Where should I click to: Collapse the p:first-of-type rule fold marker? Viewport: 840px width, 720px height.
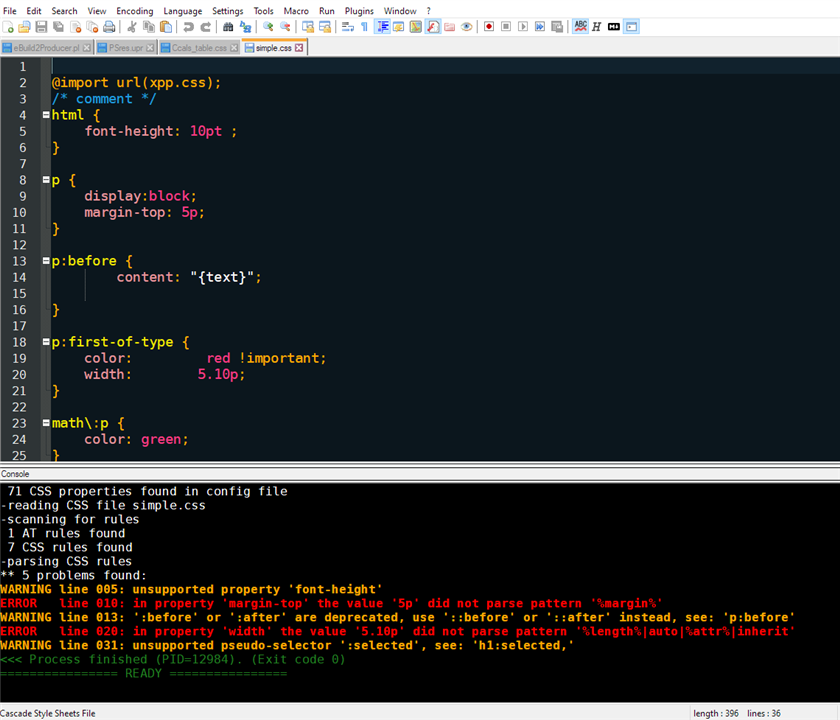[x=46, y=342]
